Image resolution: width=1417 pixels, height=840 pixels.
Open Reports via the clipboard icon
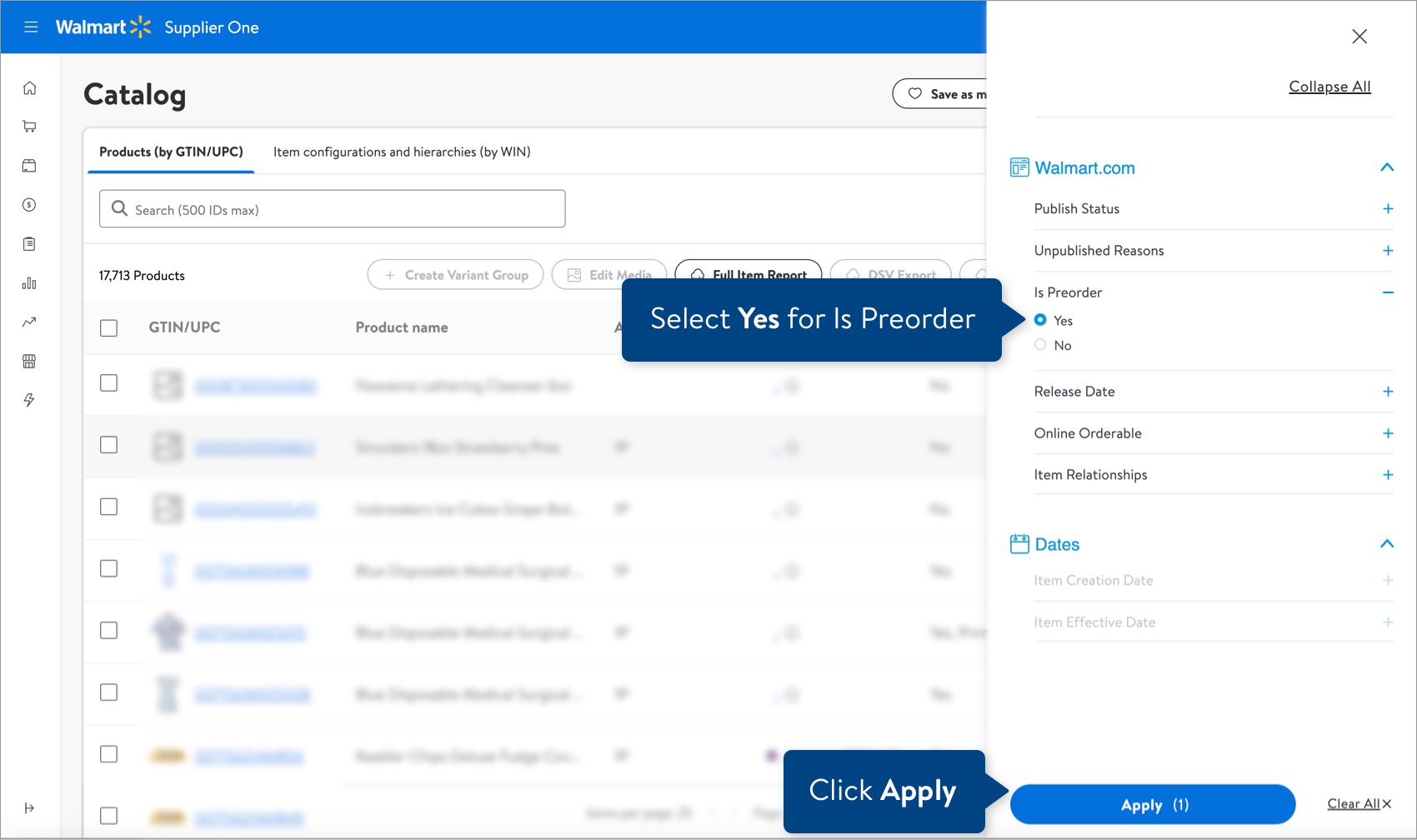(x=30, y=243)
